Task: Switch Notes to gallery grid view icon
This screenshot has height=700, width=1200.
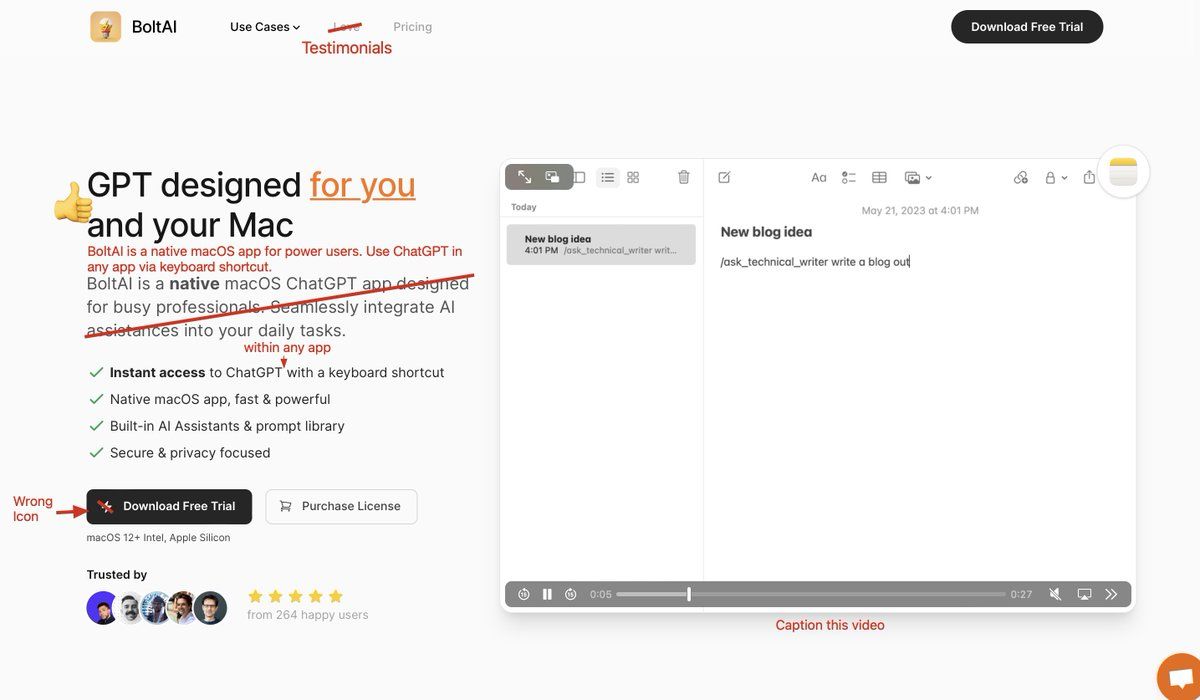Action: click(x=633, y=177)
